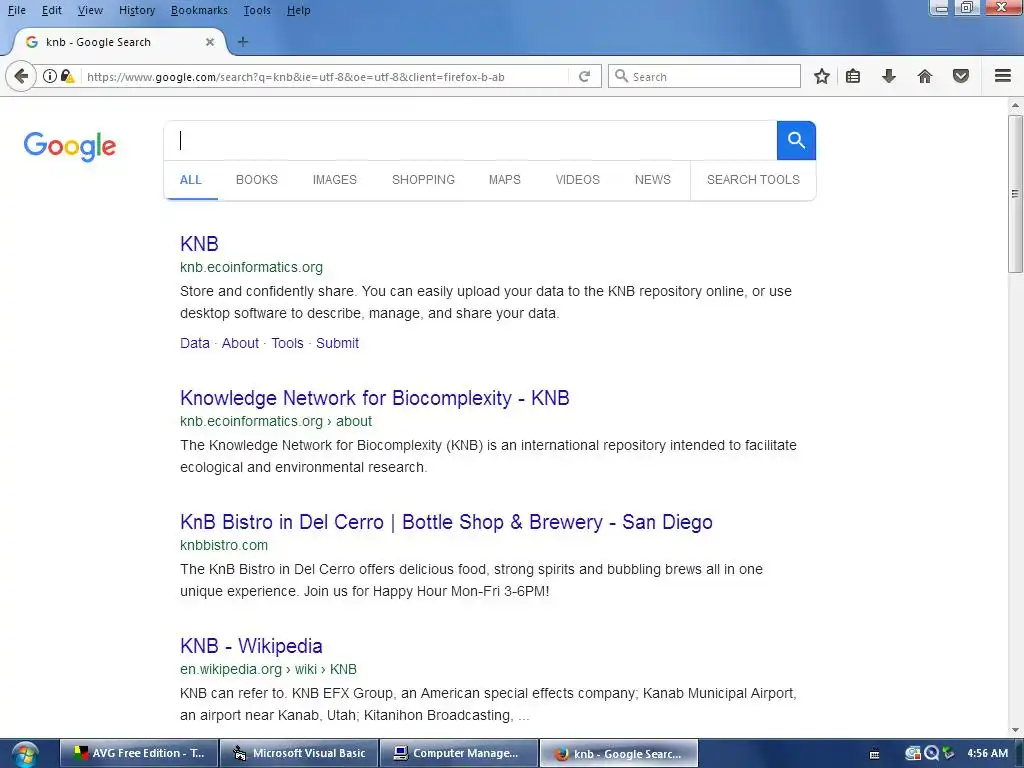Open the Windows Start orb
Viewport: 1024px width, 768px height.
pyautogui.click(x=24, y=754)
